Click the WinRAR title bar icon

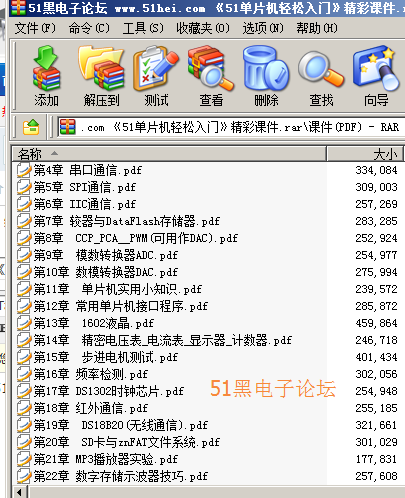(x=18, y=7)
